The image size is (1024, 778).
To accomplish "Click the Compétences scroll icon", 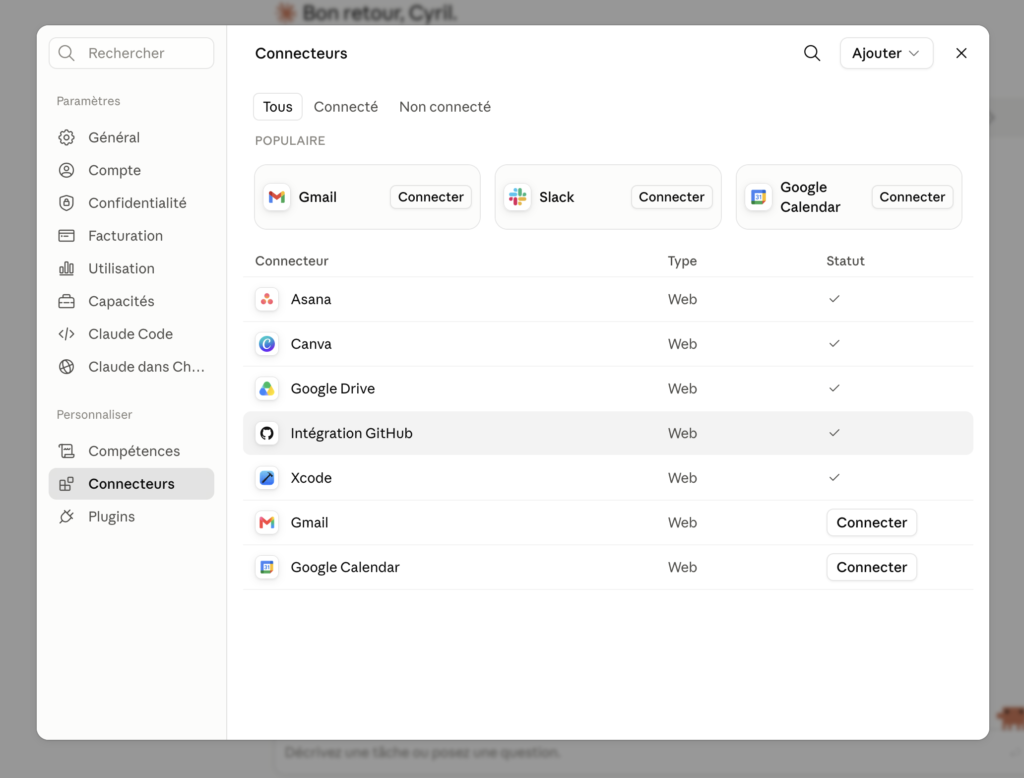I will point(67,451).
